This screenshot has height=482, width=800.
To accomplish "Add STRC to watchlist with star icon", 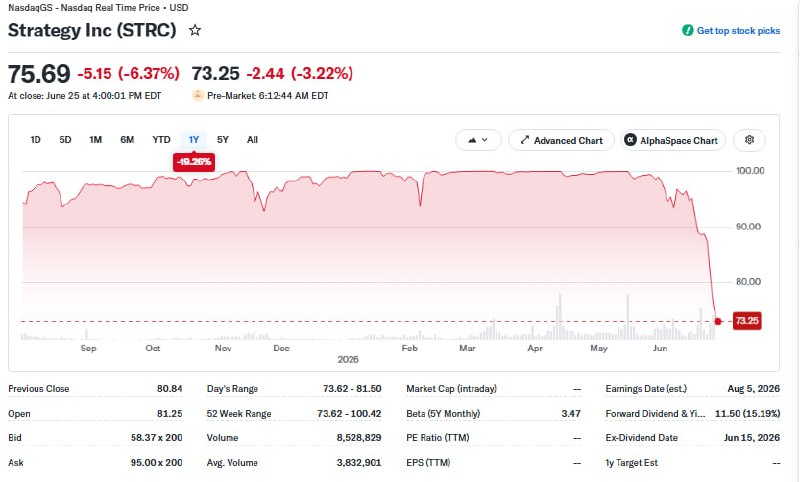I will tap(195, 31).
